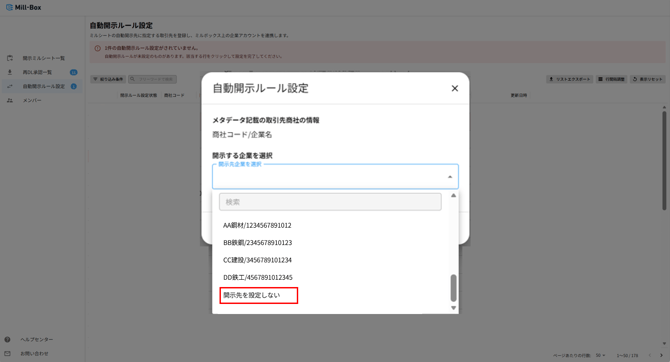Click the Mill-Box logo icon

(x=9, y=7)
